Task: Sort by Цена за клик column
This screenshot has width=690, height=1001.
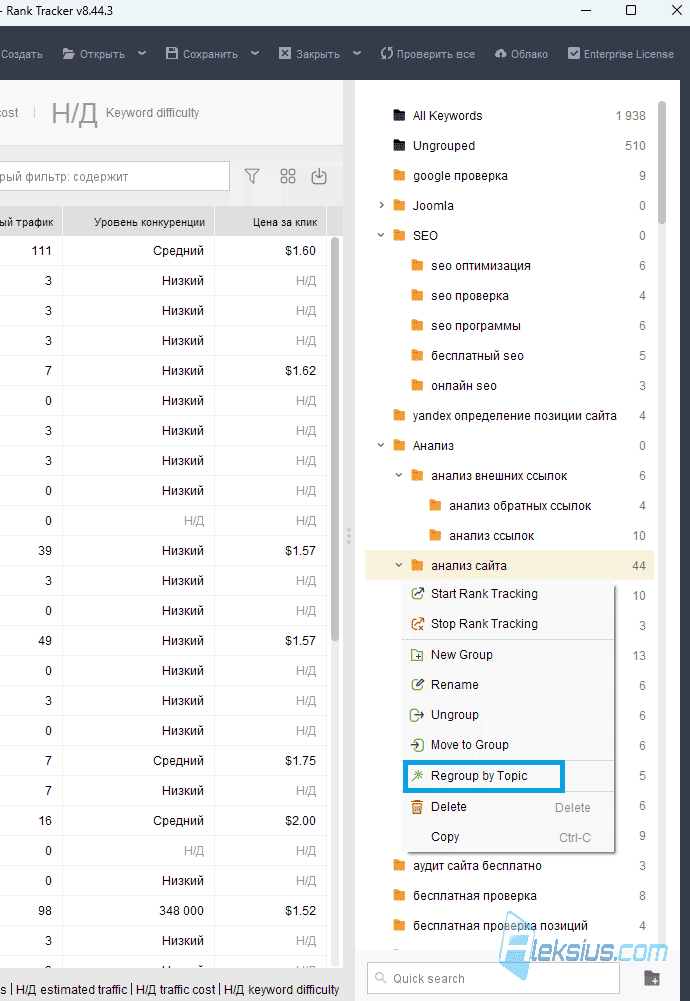Action: [x=271, y=222]
